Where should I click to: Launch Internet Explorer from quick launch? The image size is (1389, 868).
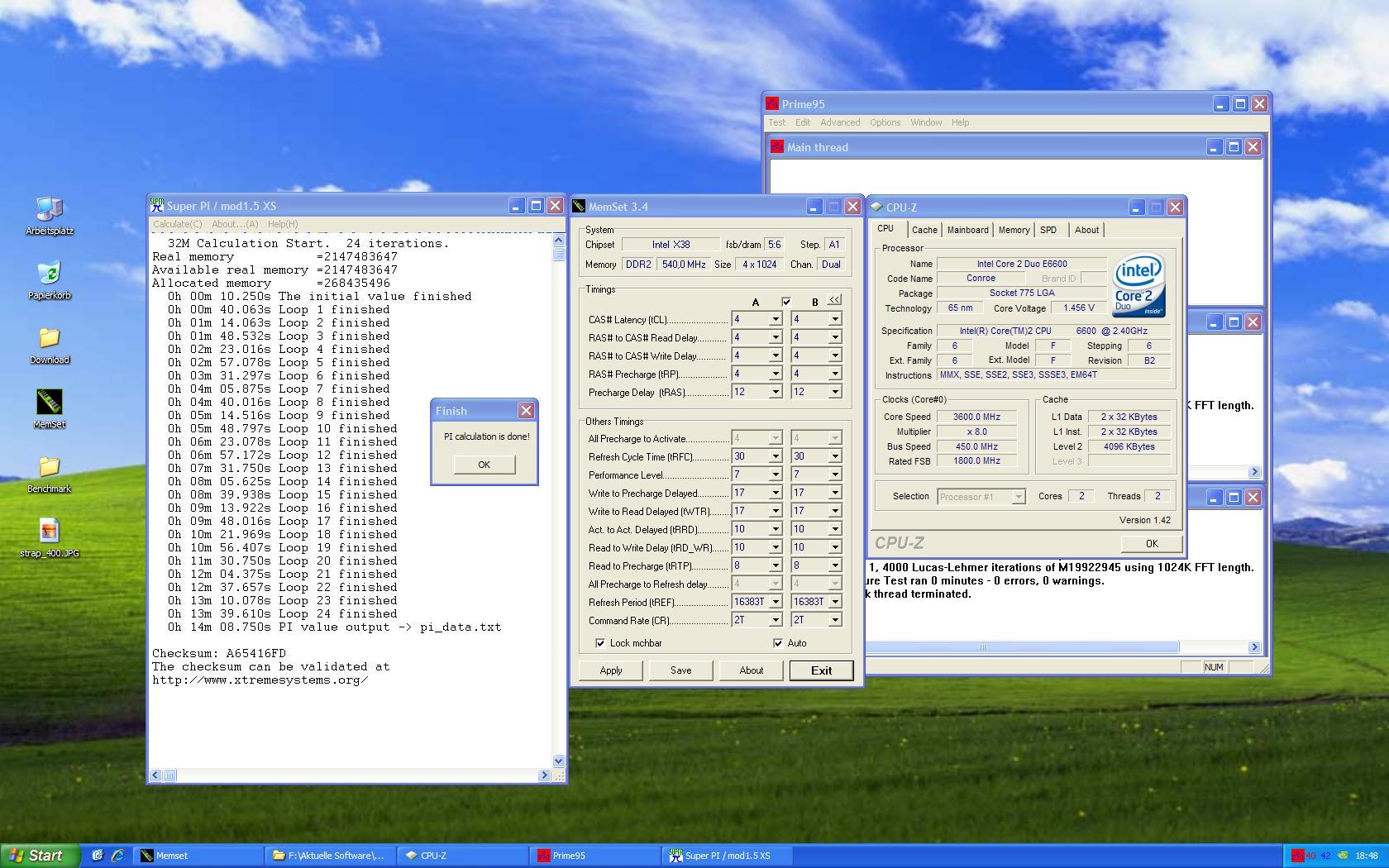coord(117,856)
